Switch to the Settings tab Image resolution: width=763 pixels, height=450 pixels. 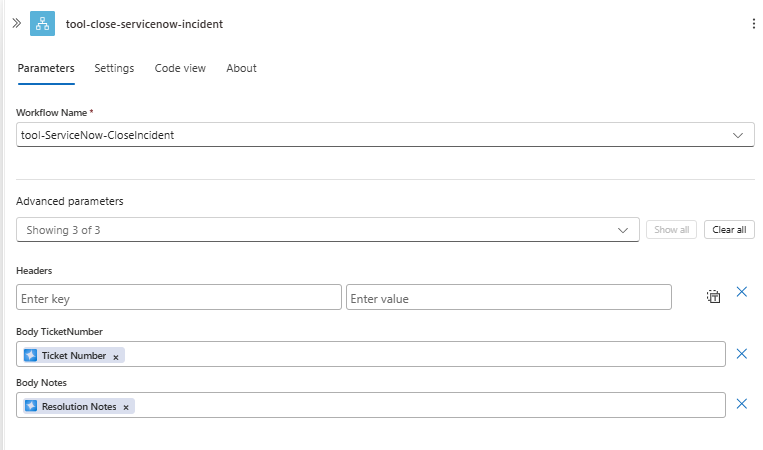[x=114, y=68]
